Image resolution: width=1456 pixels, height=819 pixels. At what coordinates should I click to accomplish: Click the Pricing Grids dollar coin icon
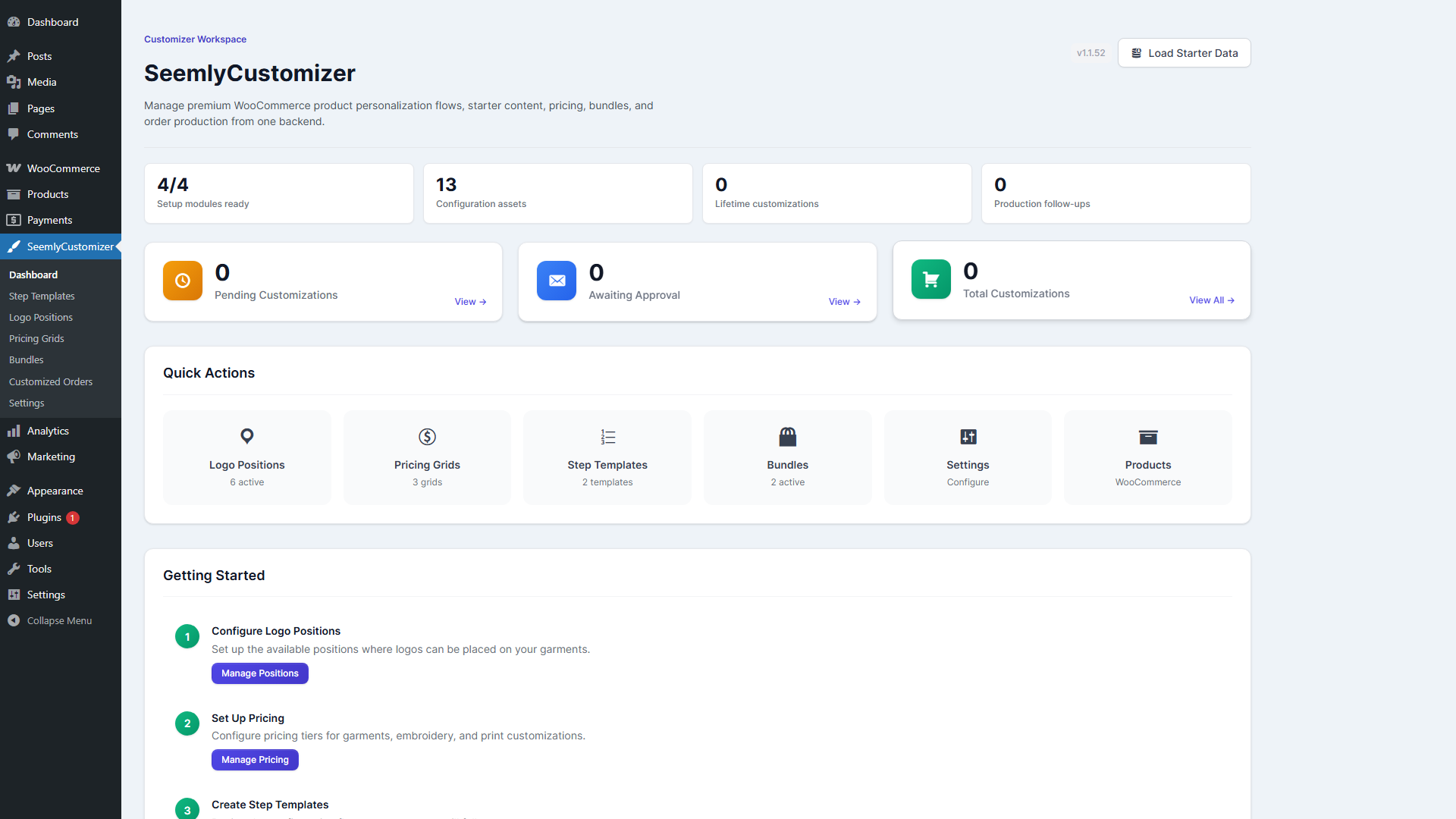[x=427, y=436]
